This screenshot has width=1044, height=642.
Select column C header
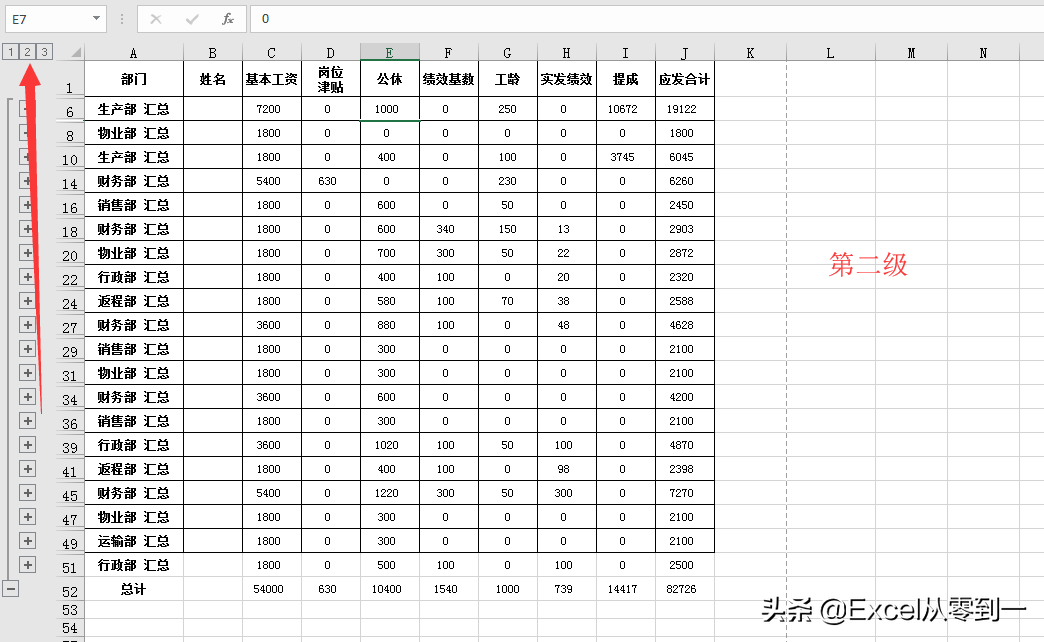pos(272,53)
